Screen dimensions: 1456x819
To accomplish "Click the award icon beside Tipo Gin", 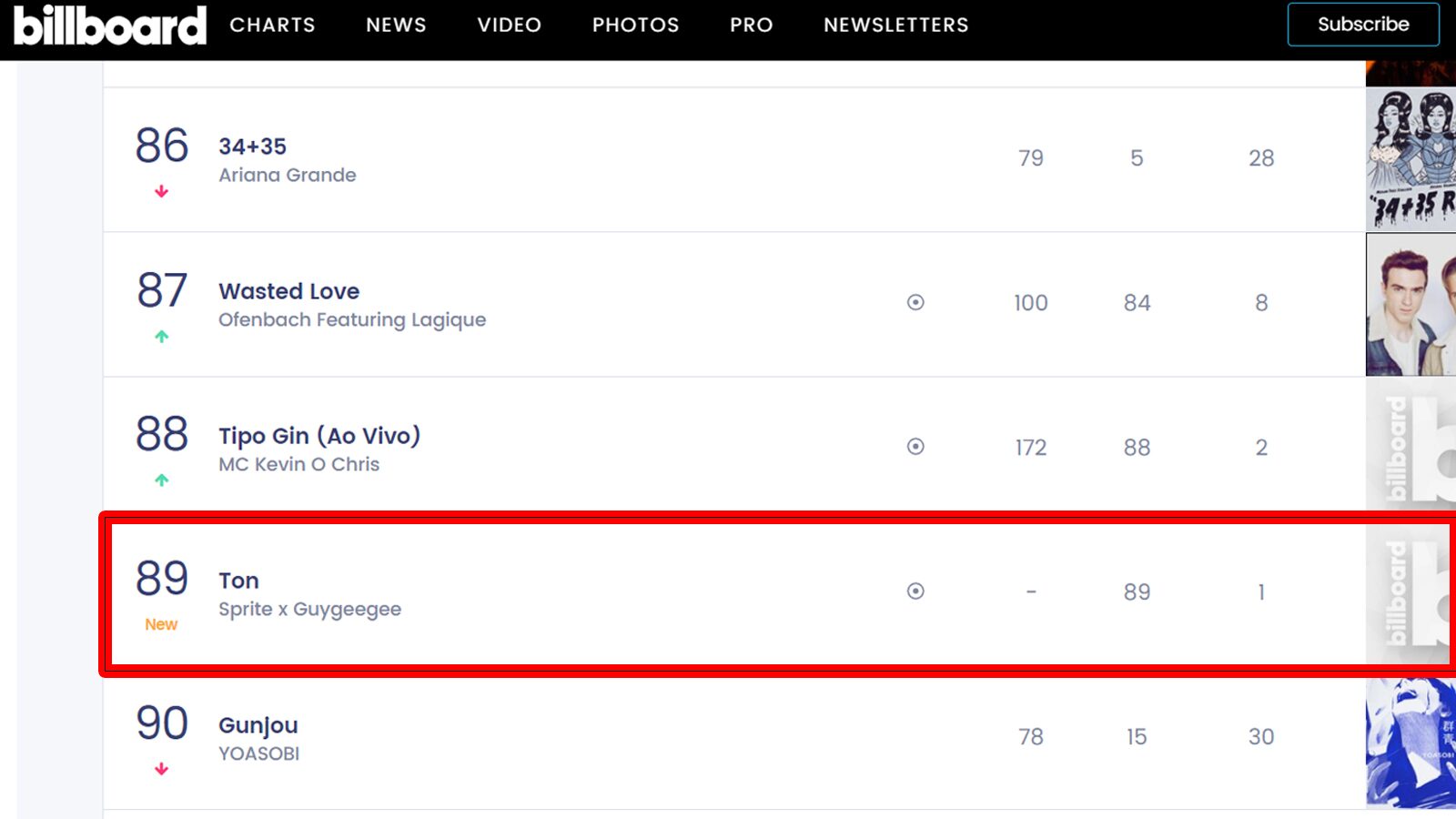I will point(915,447).
